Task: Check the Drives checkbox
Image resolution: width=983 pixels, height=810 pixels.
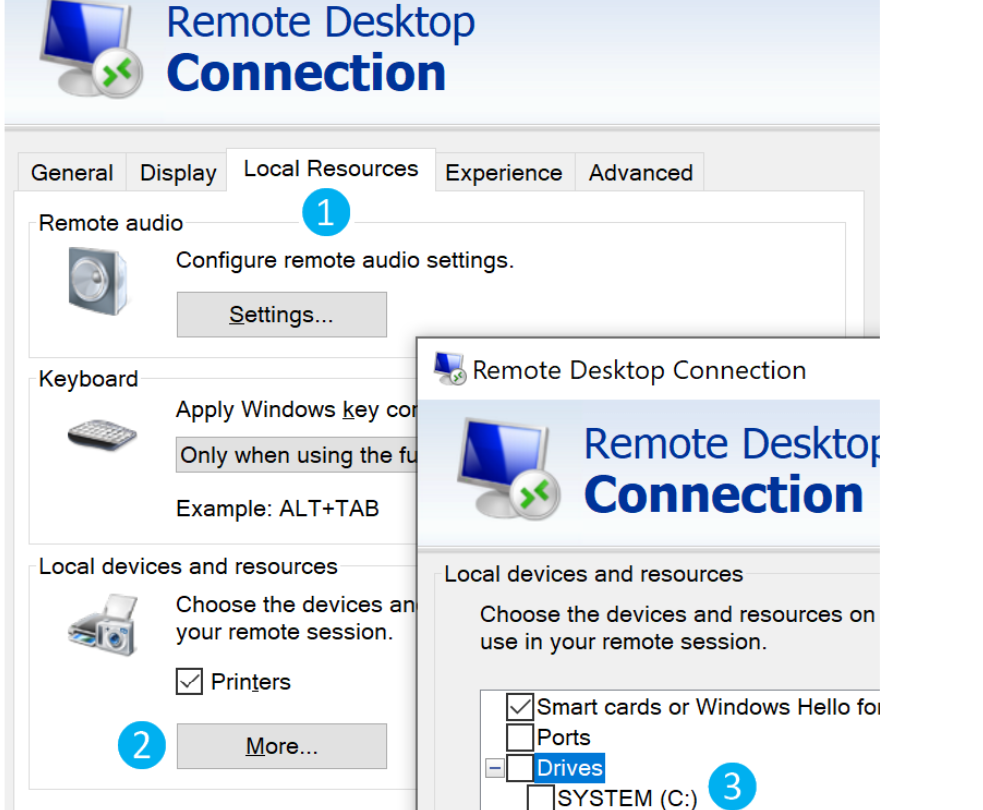Action: [520, 767]
